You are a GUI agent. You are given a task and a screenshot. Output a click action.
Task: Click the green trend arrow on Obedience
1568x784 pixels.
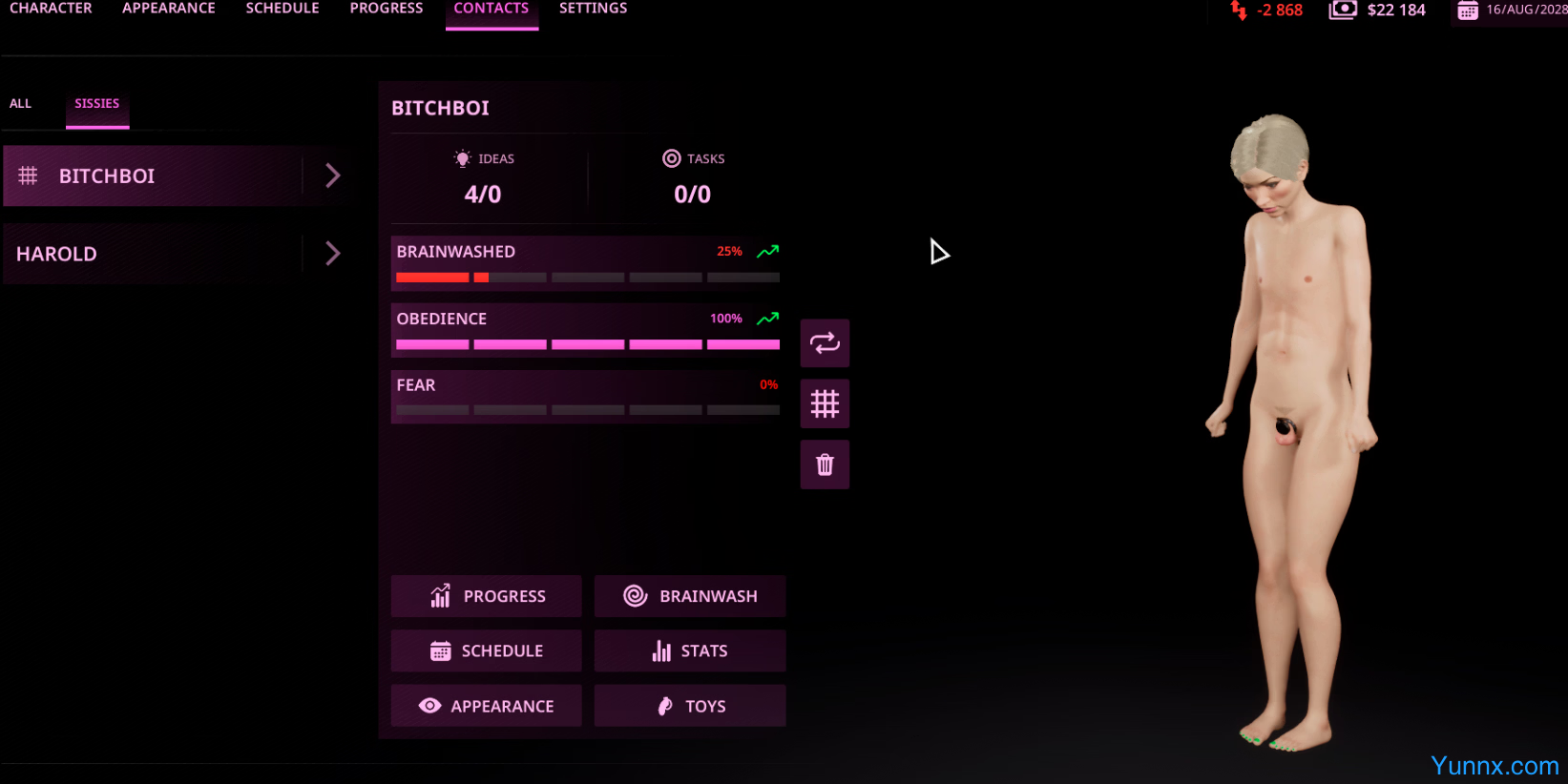coord(767,319)
